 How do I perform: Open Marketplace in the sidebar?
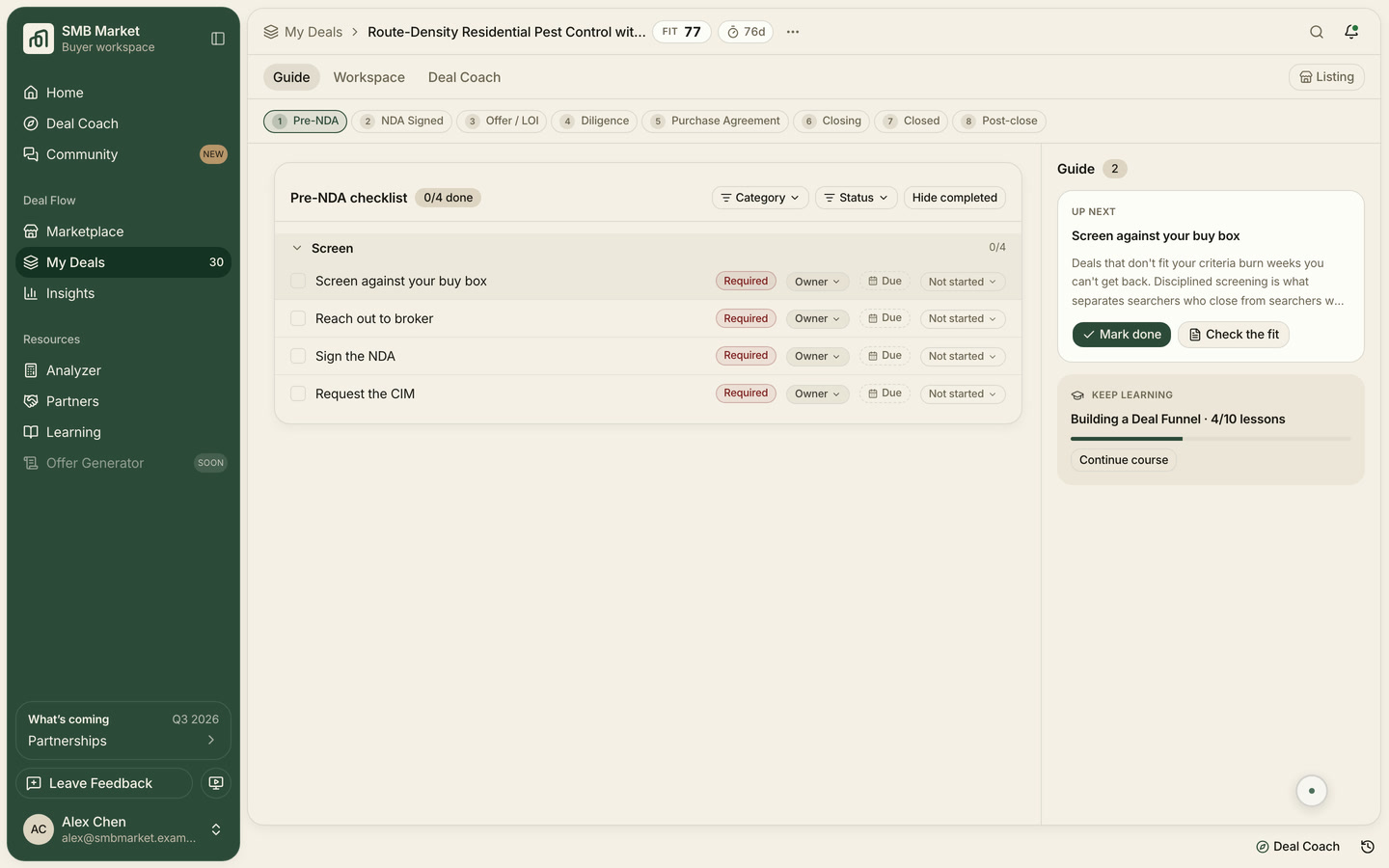coord(123,231)
